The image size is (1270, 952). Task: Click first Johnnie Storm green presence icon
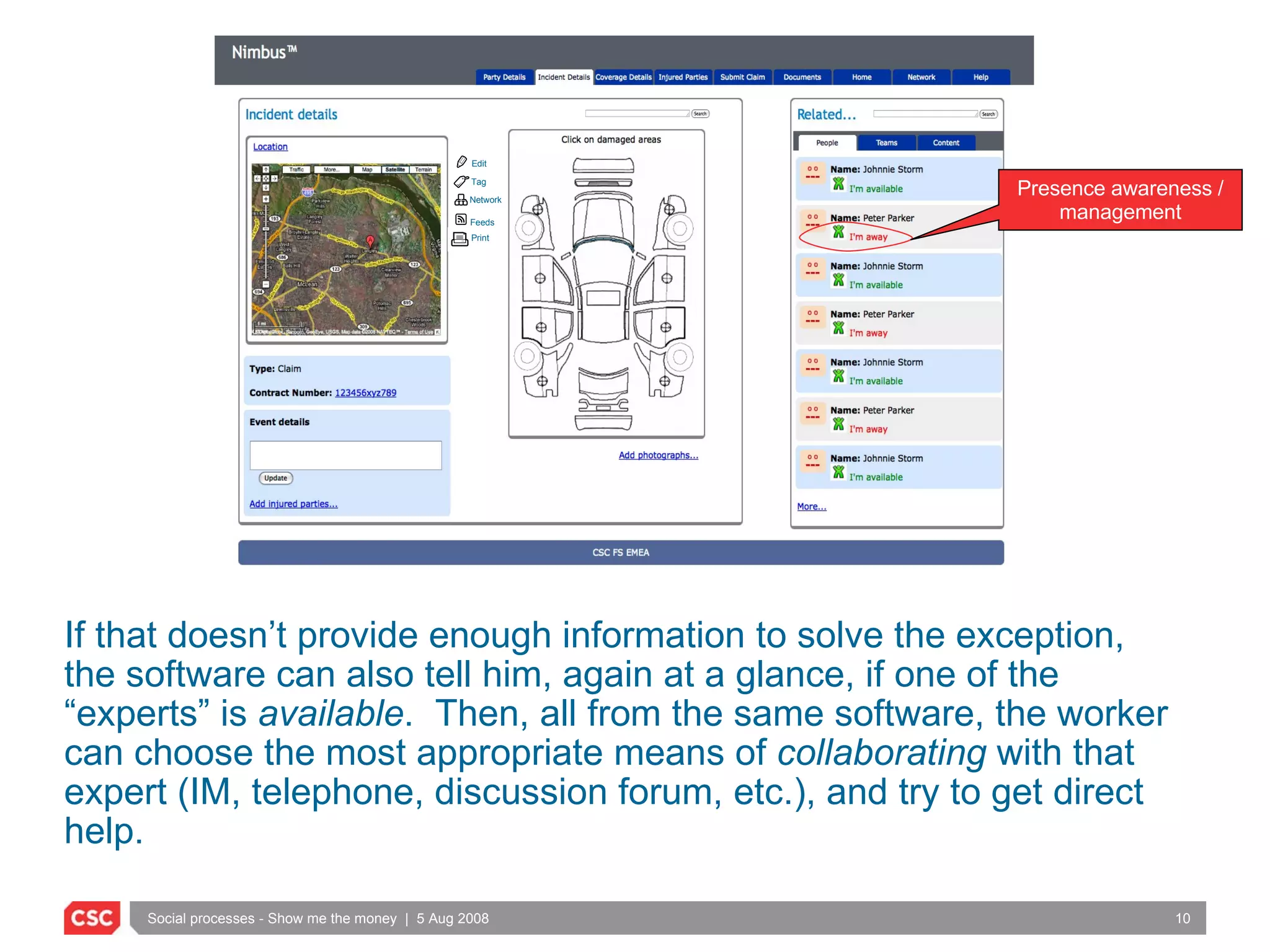pyautogui.click(x=838, y=183)
